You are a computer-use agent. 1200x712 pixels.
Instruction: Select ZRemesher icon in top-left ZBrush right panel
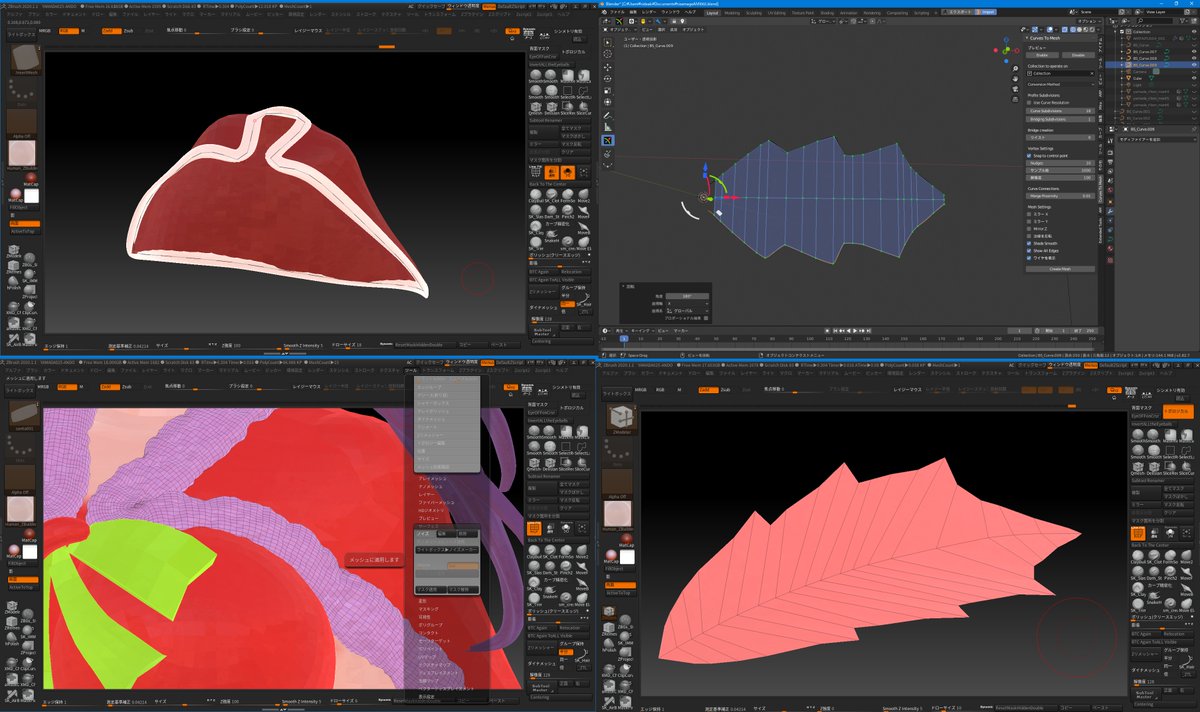click(x=543, y=292)
